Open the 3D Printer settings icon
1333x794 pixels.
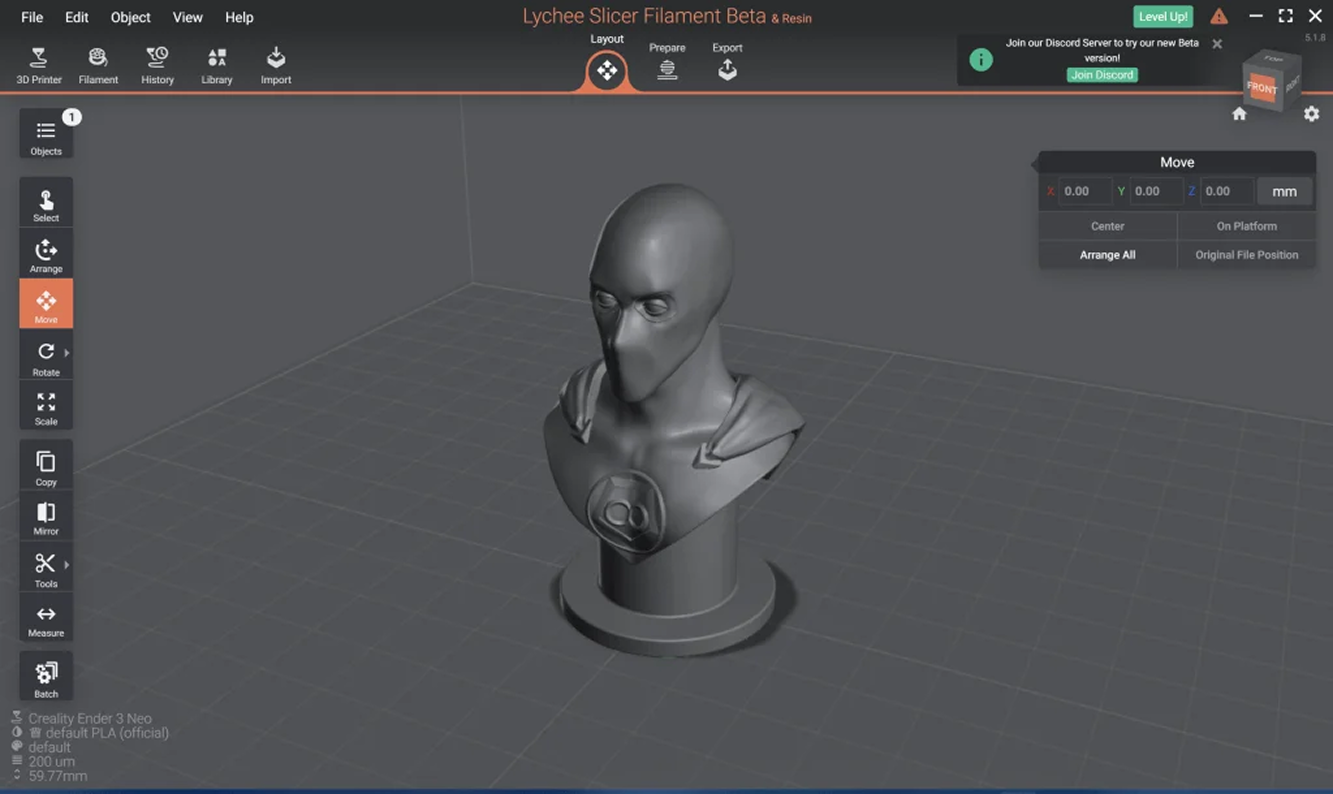[39, 65]
